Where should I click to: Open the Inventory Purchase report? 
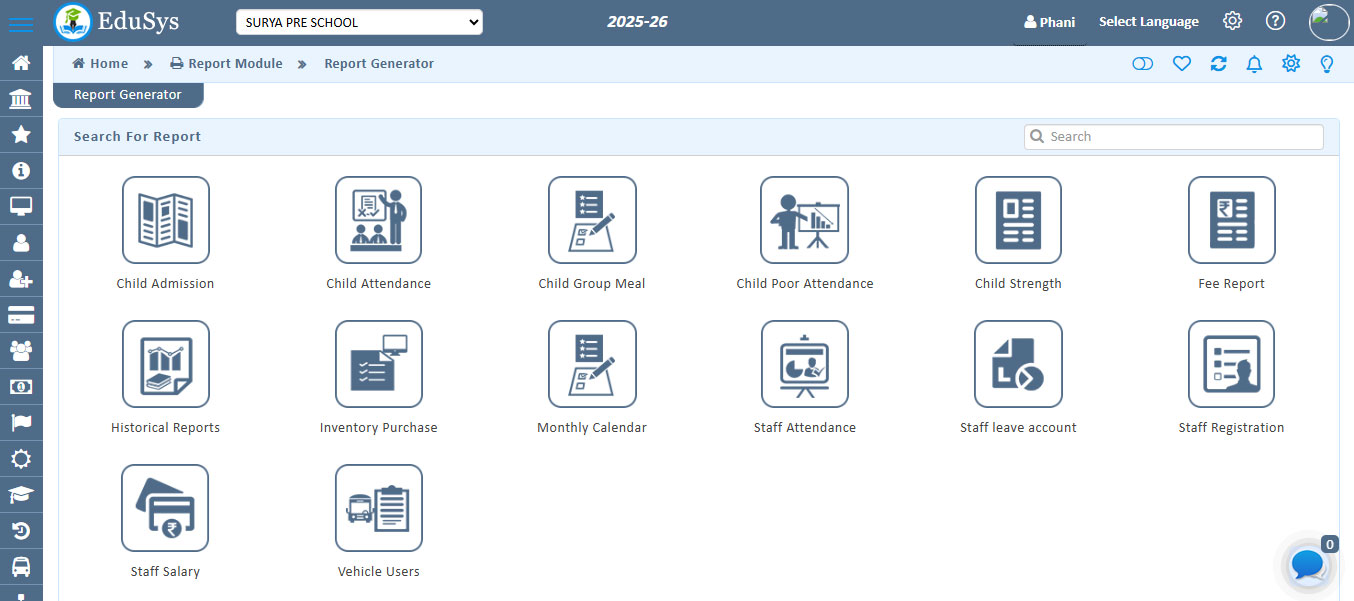coord(378,364)
